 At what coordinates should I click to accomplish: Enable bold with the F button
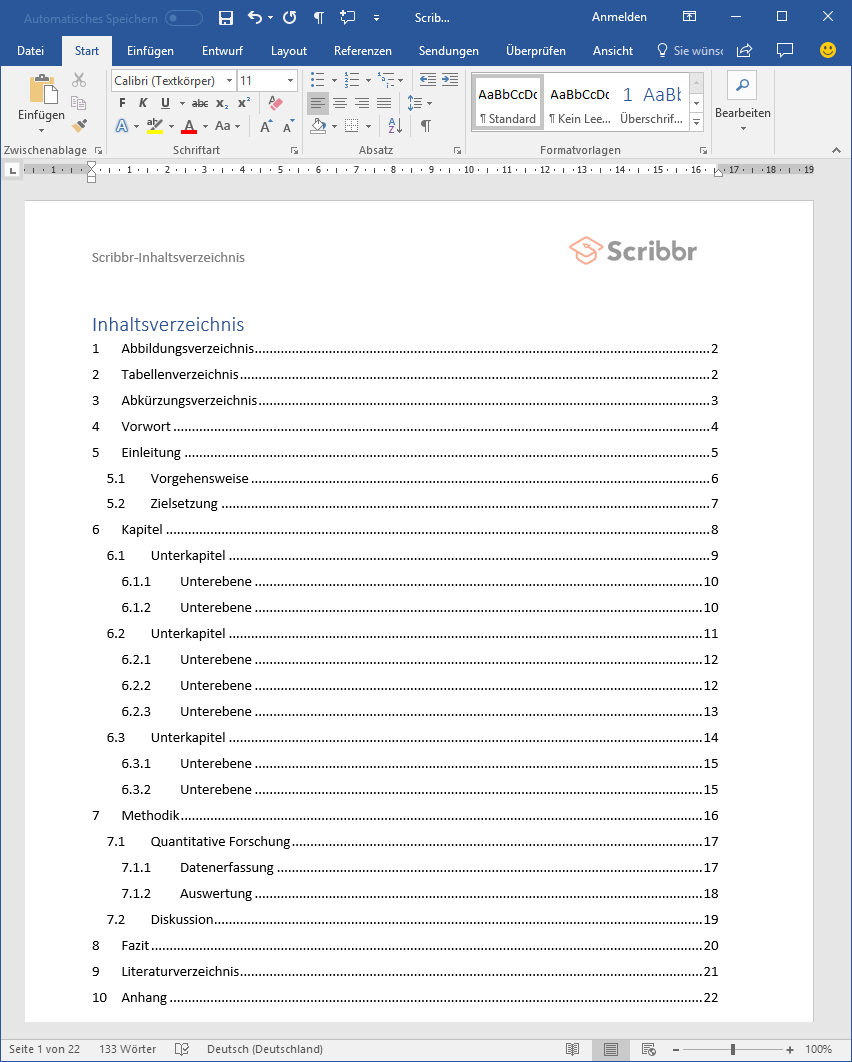point(122,102)
